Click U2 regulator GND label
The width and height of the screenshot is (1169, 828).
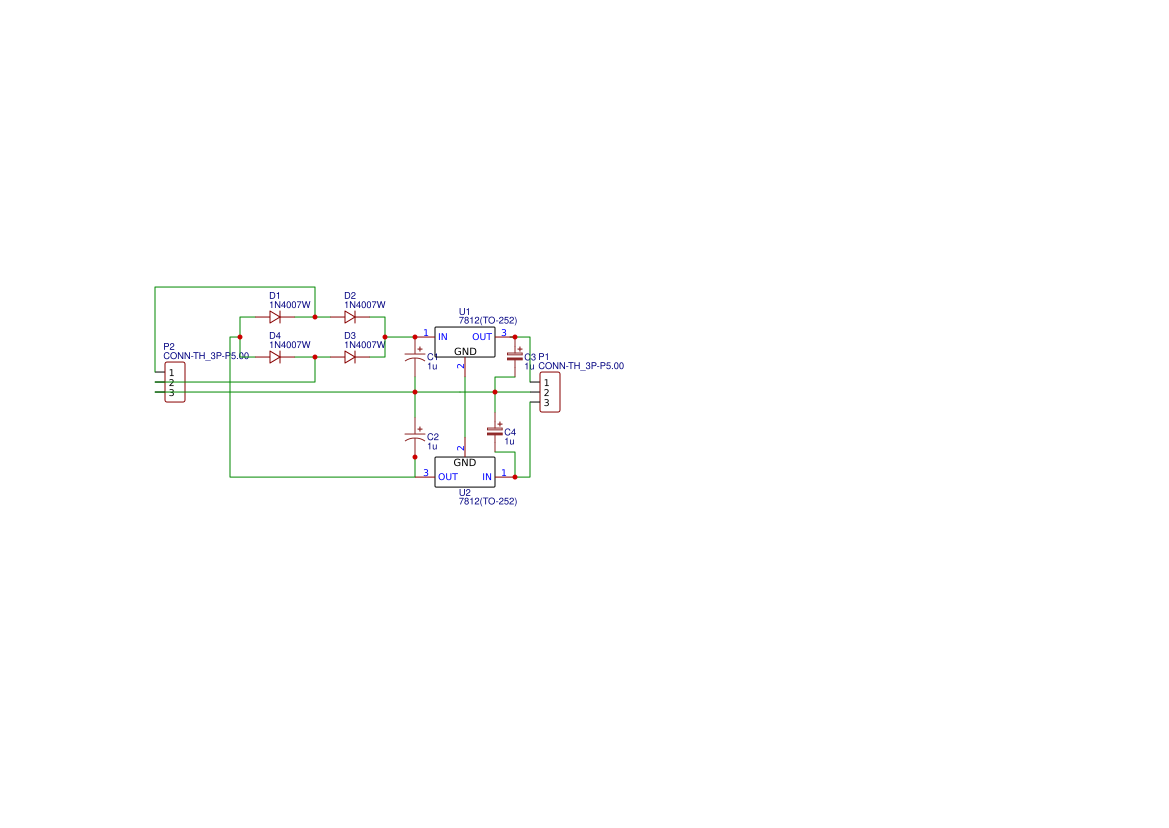[464, 463]
